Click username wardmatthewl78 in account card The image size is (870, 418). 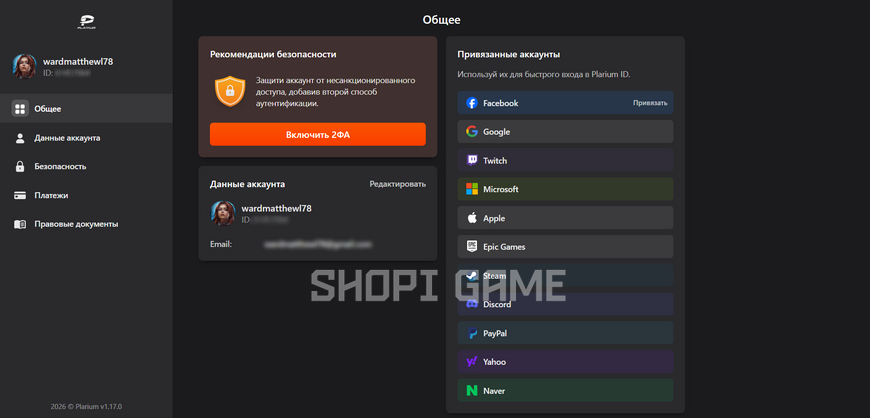click(276, 209)
